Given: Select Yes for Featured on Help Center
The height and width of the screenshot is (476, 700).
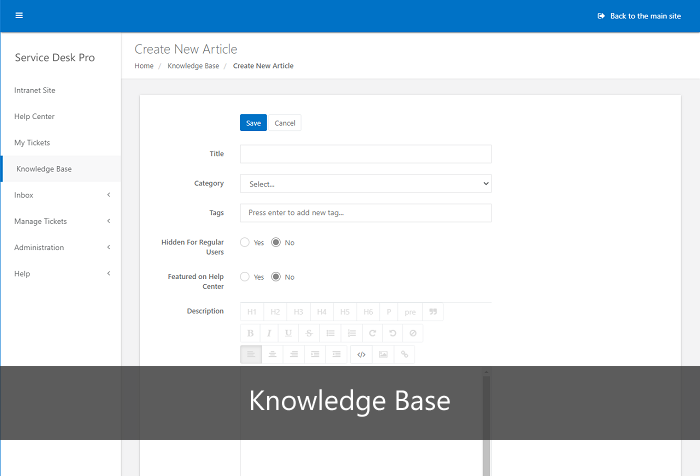Looking at the screenshot, I should pyautogui.click(x=245, y=277).
